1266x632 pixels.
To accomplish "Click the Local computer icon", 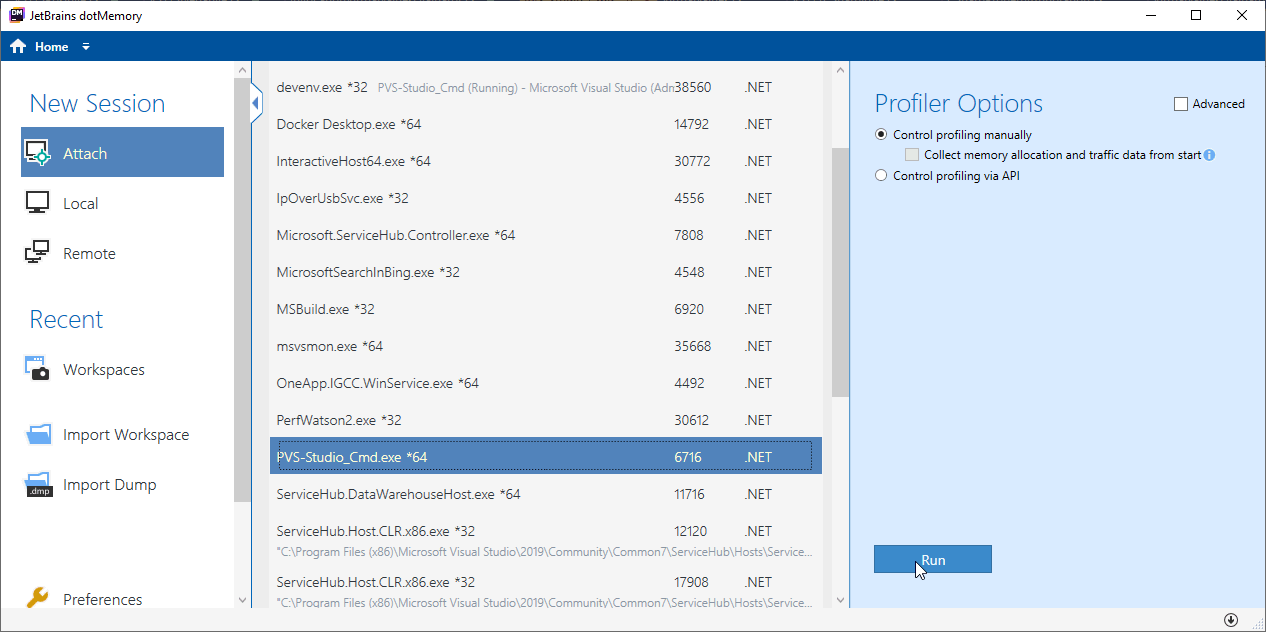I will 37,202.
